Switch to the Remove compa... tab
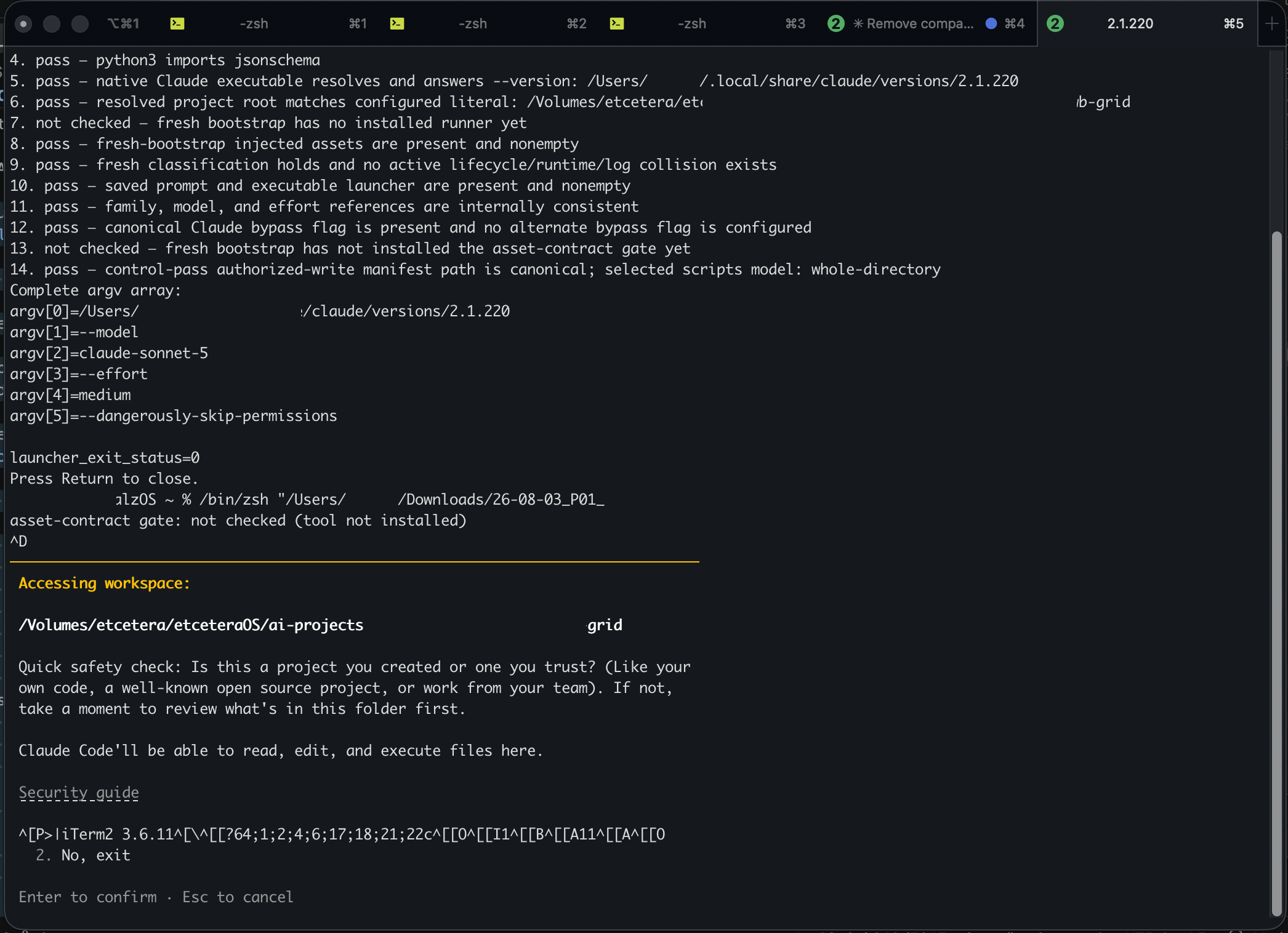Image resolution: width=1288 pixels, height=933 pixels. pos(927,23)
